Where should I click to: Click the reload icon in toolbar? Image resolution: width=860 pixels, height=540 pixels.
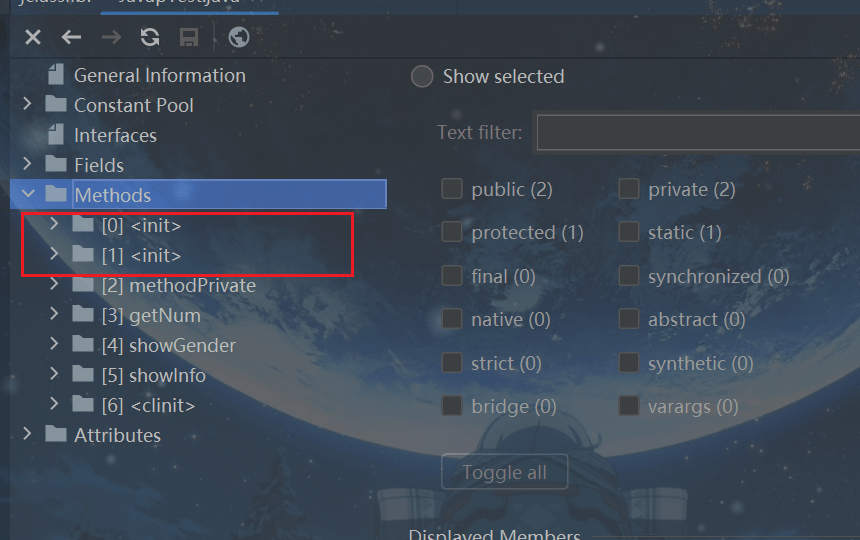pyautogui.click(x=150, y=38)
